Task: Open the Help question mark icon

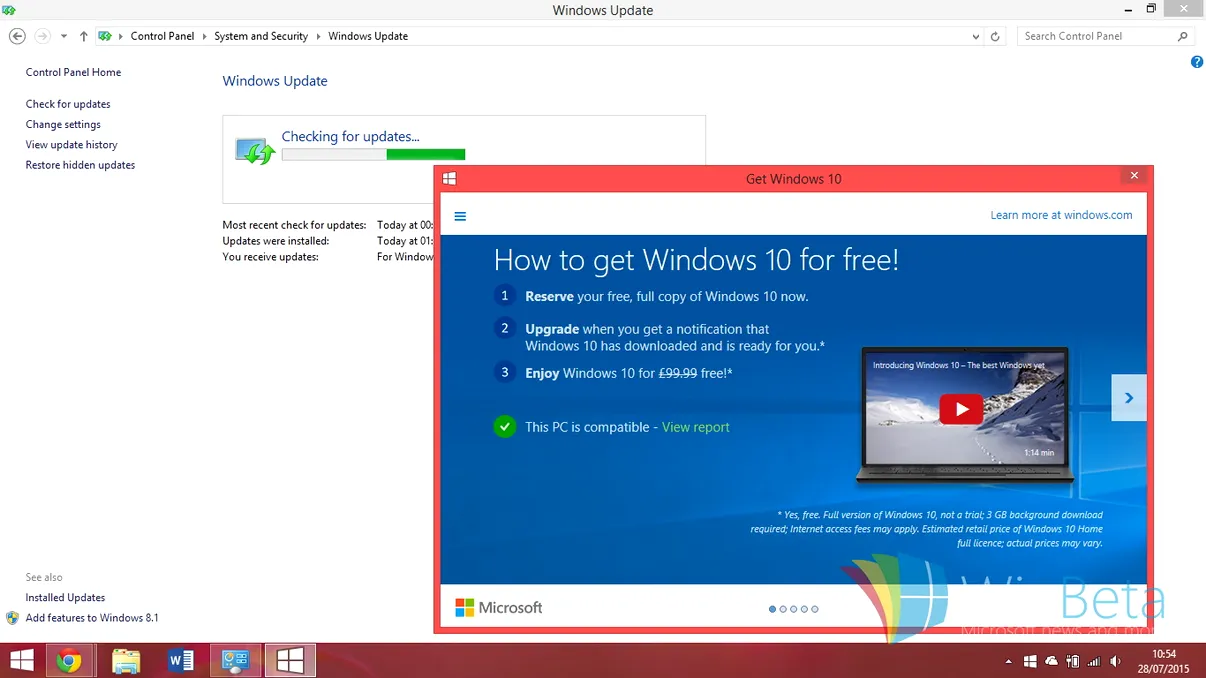Action: pos(1197,62)
